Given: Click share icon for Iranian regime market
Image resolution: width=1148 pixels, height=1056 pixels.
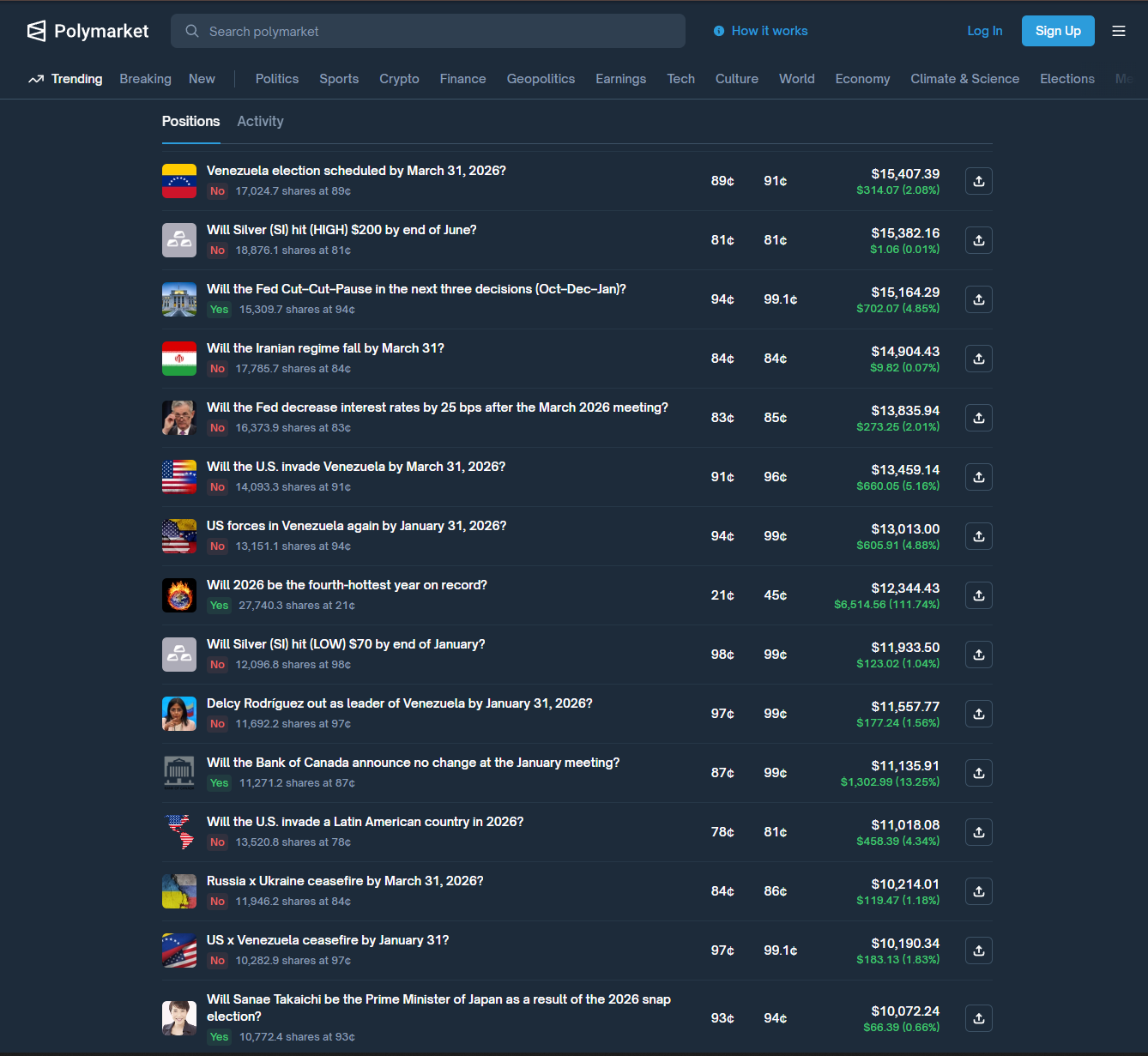Looking at the screenshot, I should [978, 359].
